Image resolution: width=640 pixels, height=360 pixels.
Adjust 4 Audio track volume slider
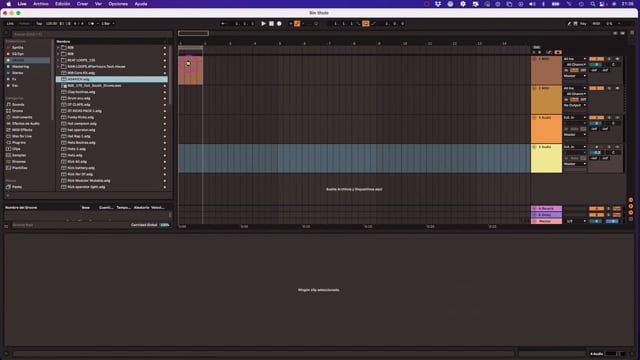point(596,153)
